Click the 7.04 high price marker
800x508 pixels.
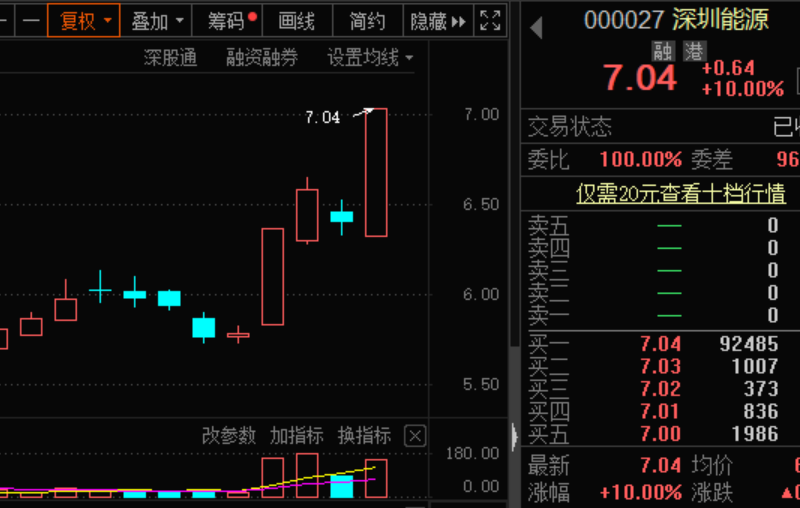[x=322, y=117]
